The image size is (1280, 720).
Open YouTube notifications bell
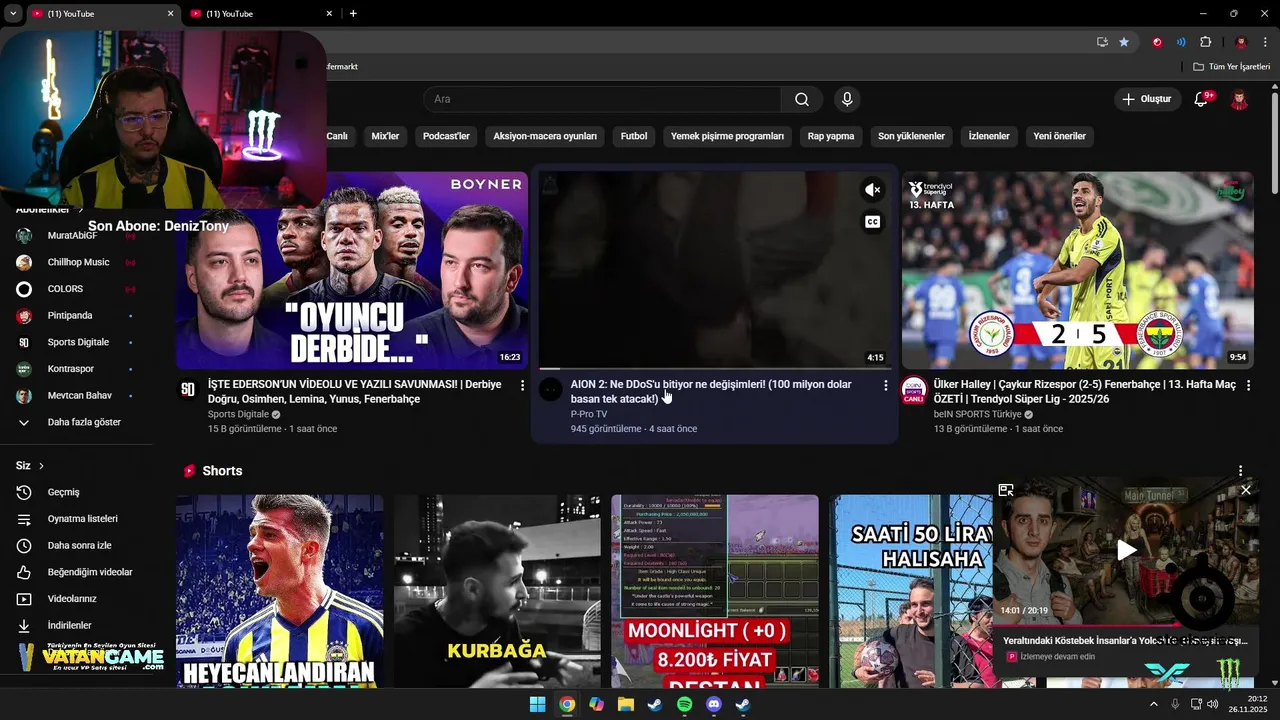1202,99
